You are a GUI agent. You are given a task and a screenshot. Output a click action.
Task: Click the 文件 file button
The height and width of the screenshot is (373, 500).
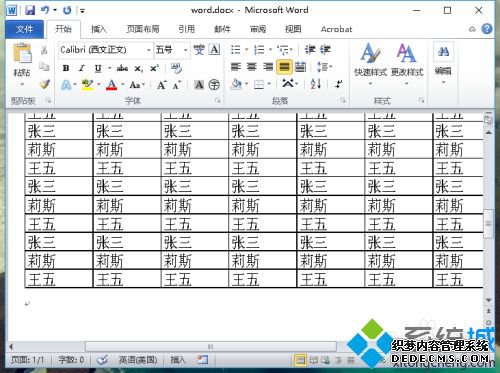(24, 29)
